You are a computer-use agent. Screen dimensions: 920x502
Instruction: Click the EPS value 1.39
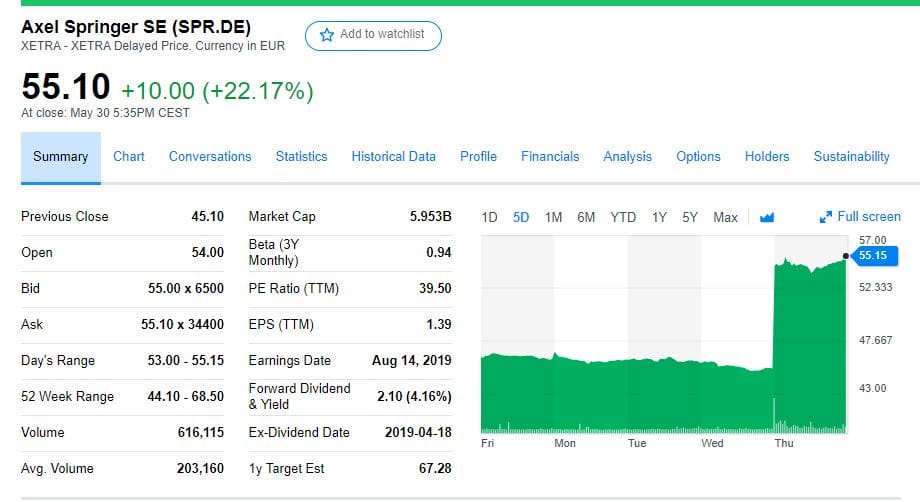[439, 325]
